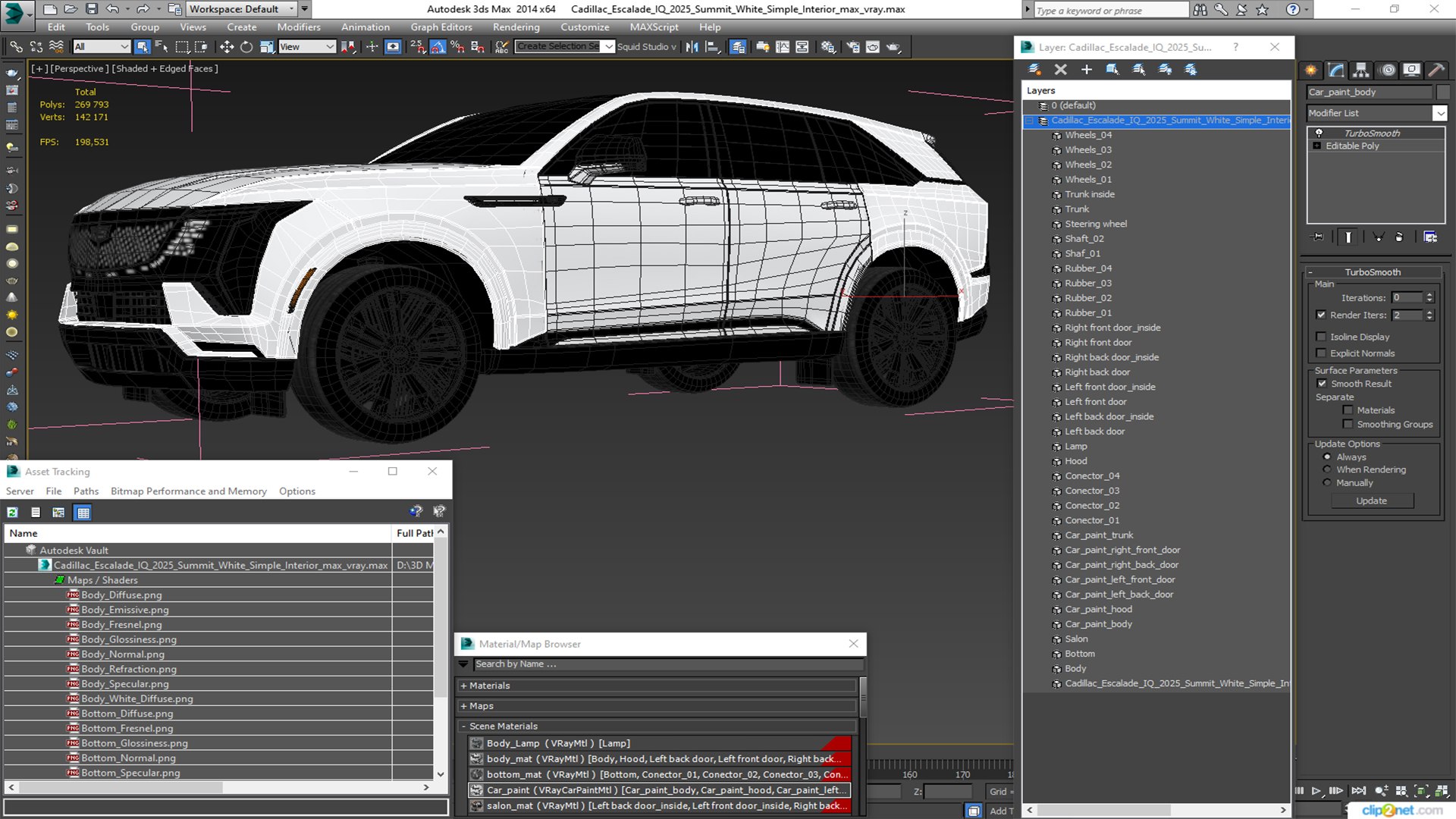The image size is (1456, 819).
Task: Expand the Materials group in Material Browser
Action: point(463,686)
